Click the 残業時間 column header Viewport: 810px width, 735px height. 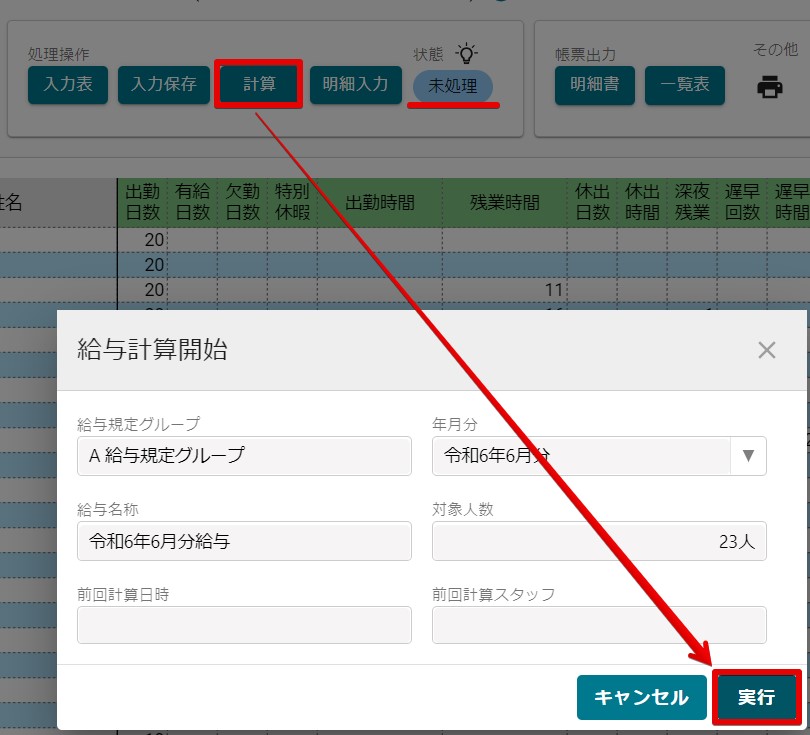505,202
